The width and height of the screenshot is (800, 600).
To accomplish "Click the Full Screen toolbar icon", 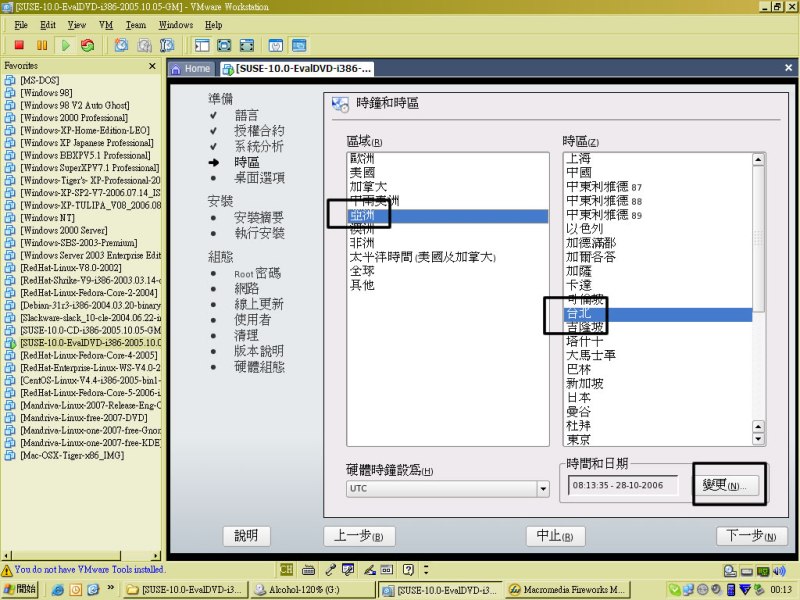I will (x=224, y=45).
